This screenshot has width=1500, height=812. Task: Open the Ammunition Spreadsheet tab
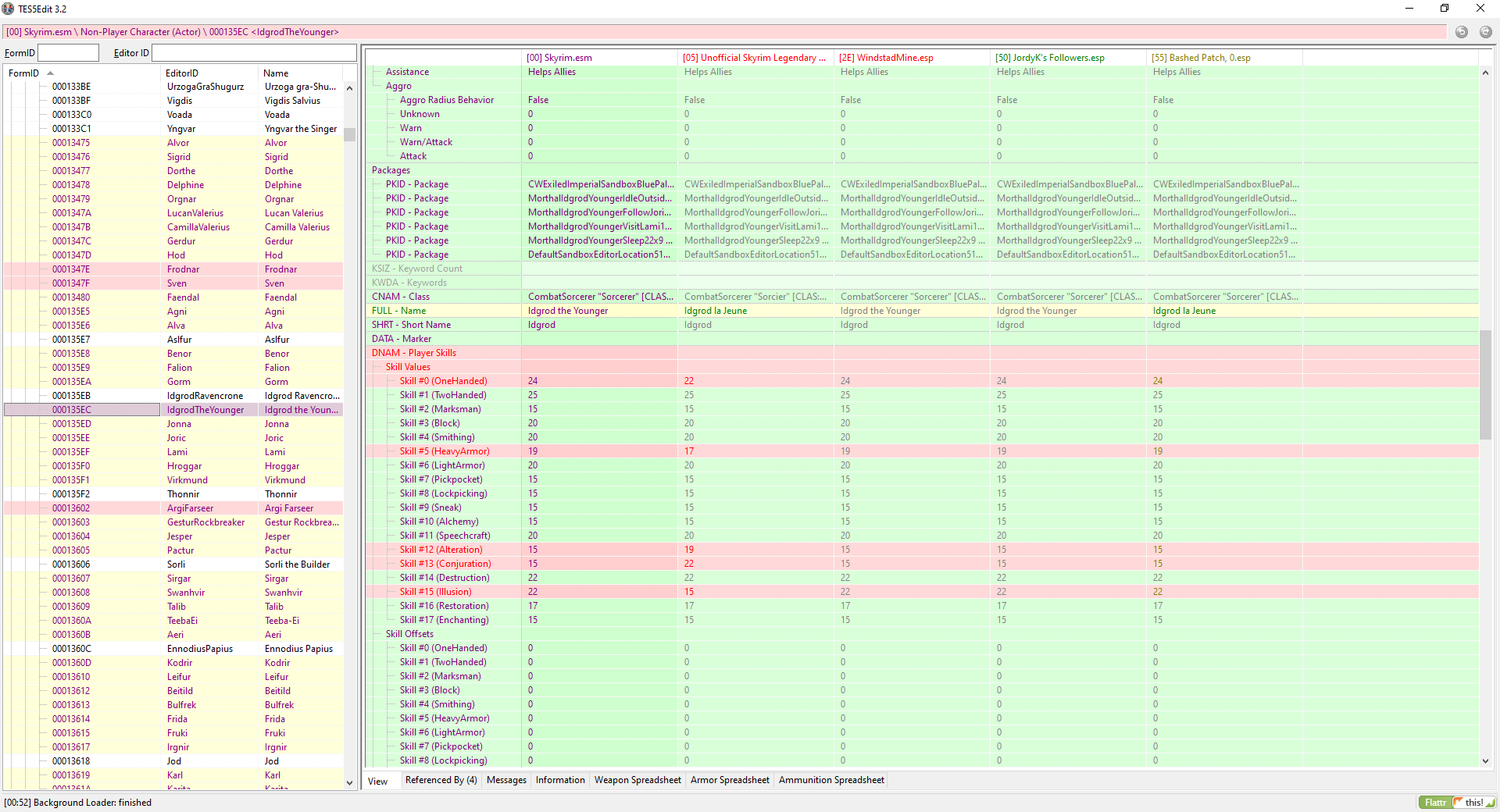pyautogui.click(x=831, y=780)
